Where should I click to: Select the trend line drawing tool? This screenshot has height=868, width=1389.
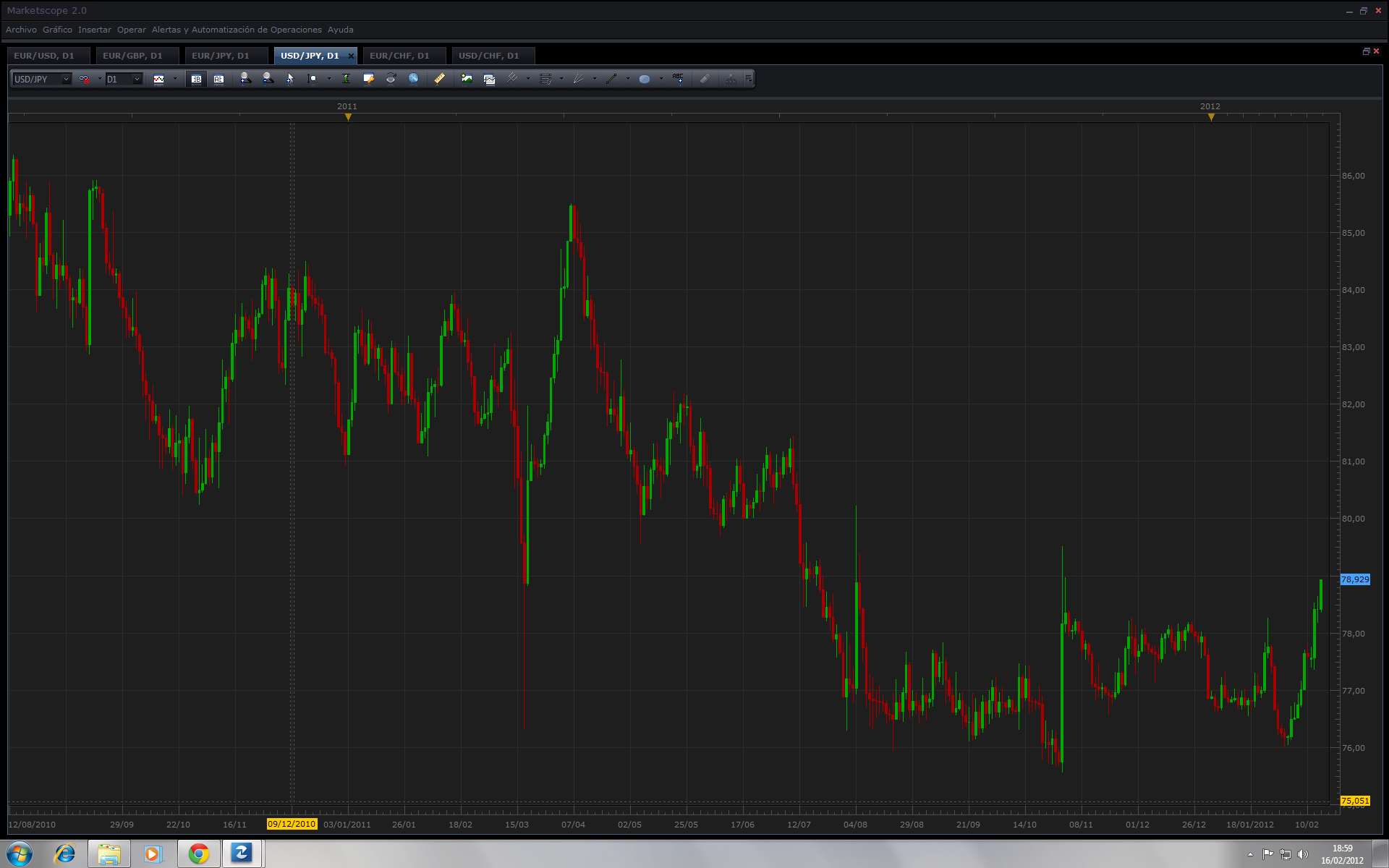pos(612,79)
